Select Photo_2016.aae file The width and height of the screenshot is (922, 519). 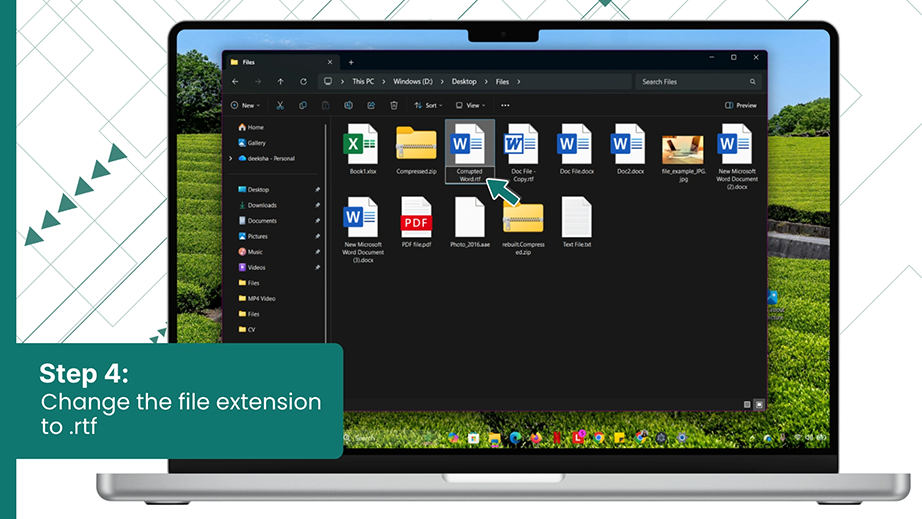[470, 222]
